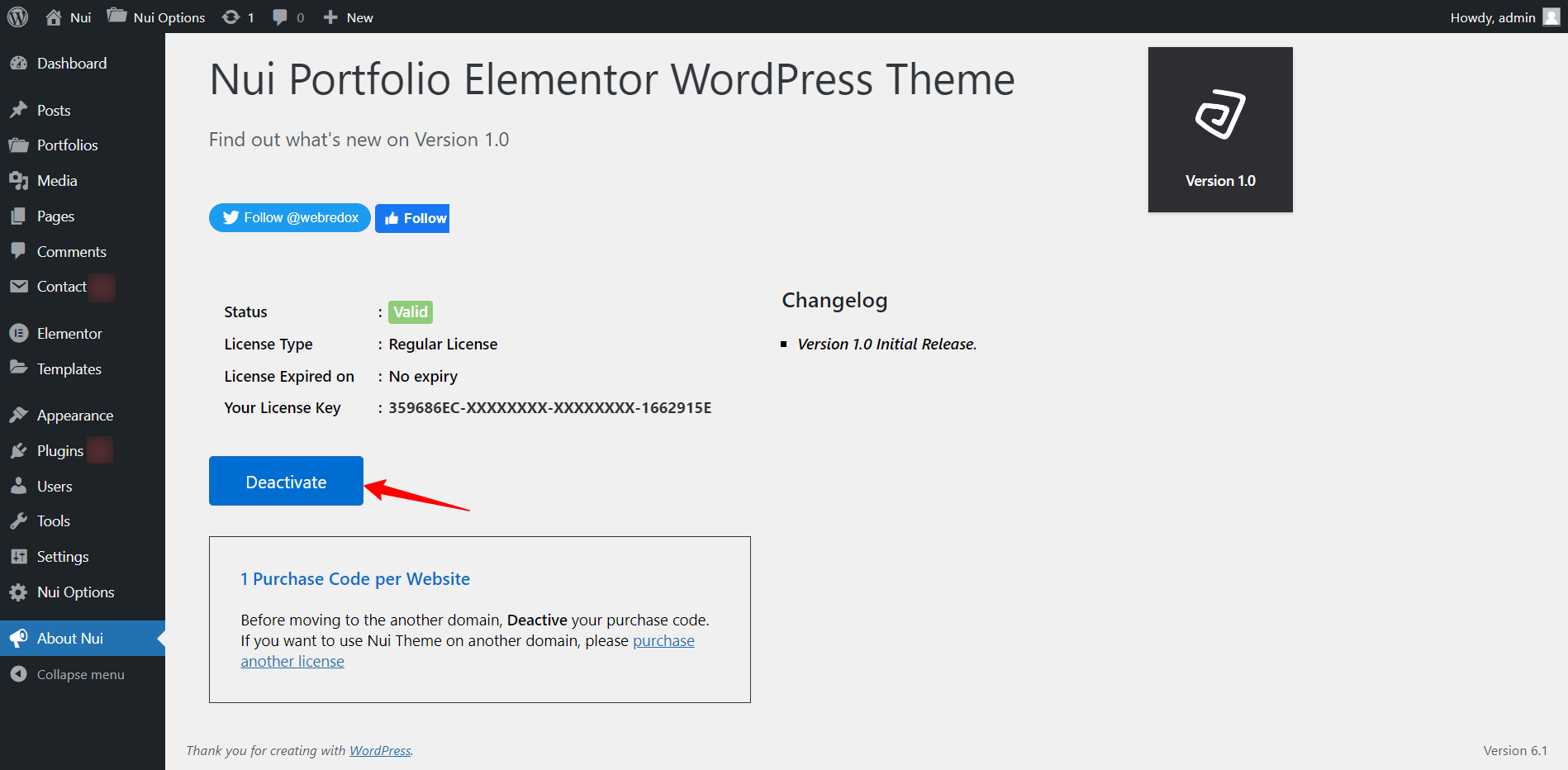
Task: Open the Comments menu label in sidebar
Action: click(x=72, y=252)
